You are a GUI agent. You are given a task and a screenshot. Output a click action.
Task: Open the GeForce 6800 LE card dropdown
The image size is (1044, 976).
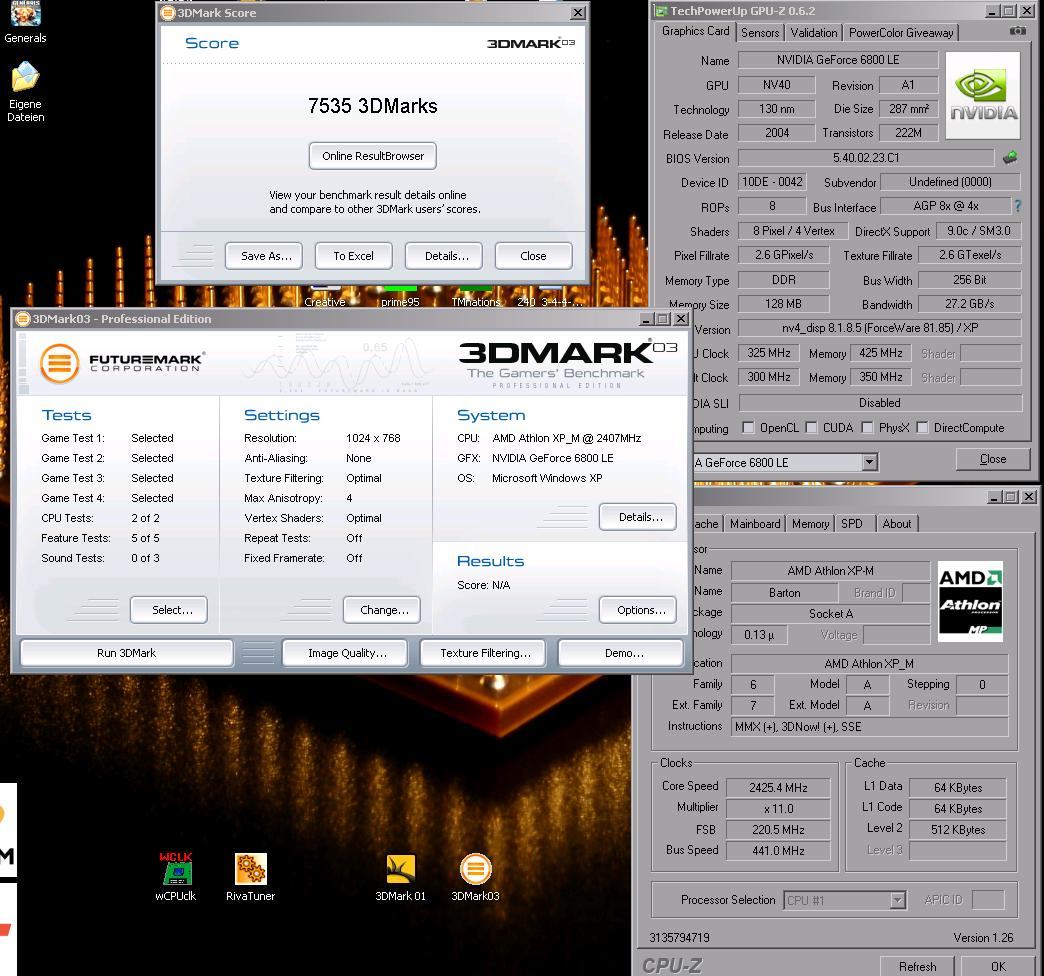click(x=870, y=462)
